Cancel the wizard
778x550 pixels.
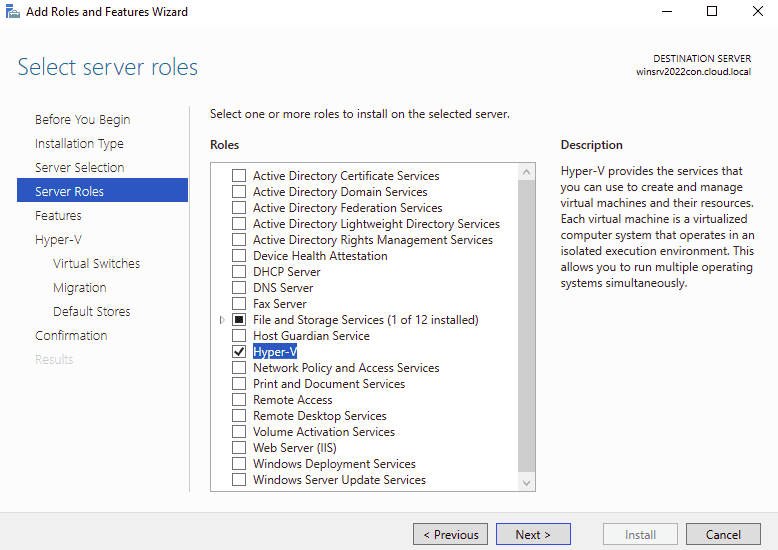723,534
